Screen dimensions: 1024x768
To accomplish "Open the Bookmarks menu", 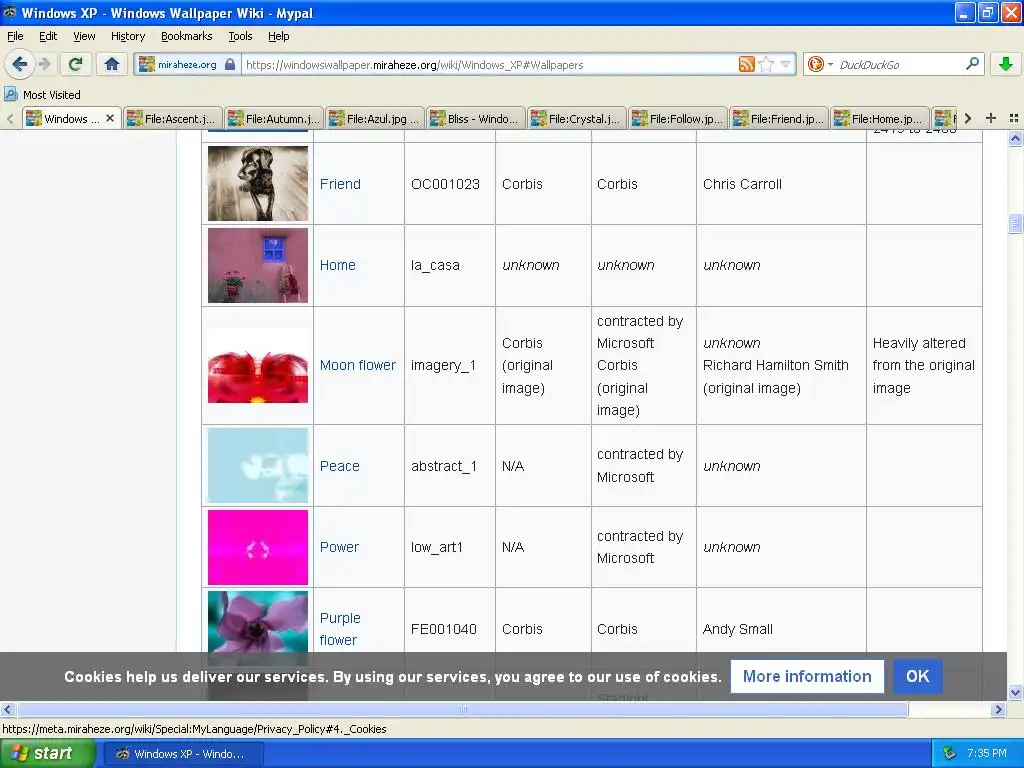I will click(x=186, y=36).
